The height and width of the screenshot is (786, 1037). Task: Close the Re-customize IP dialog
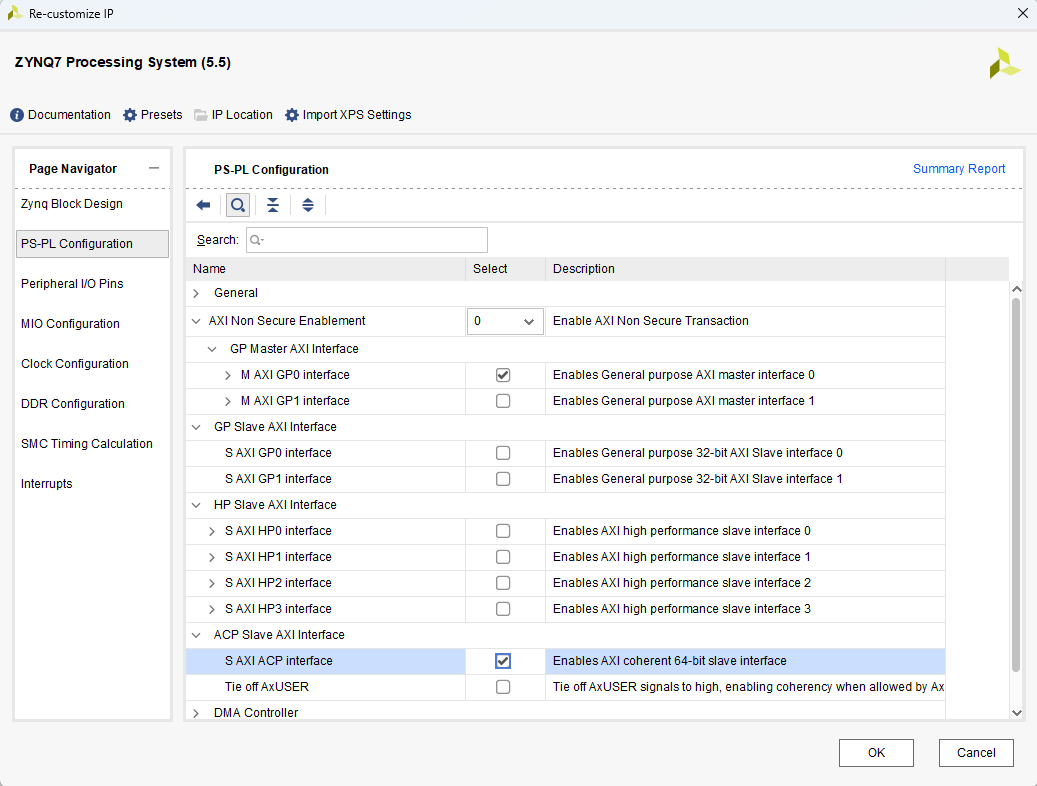click(1022, 13)
